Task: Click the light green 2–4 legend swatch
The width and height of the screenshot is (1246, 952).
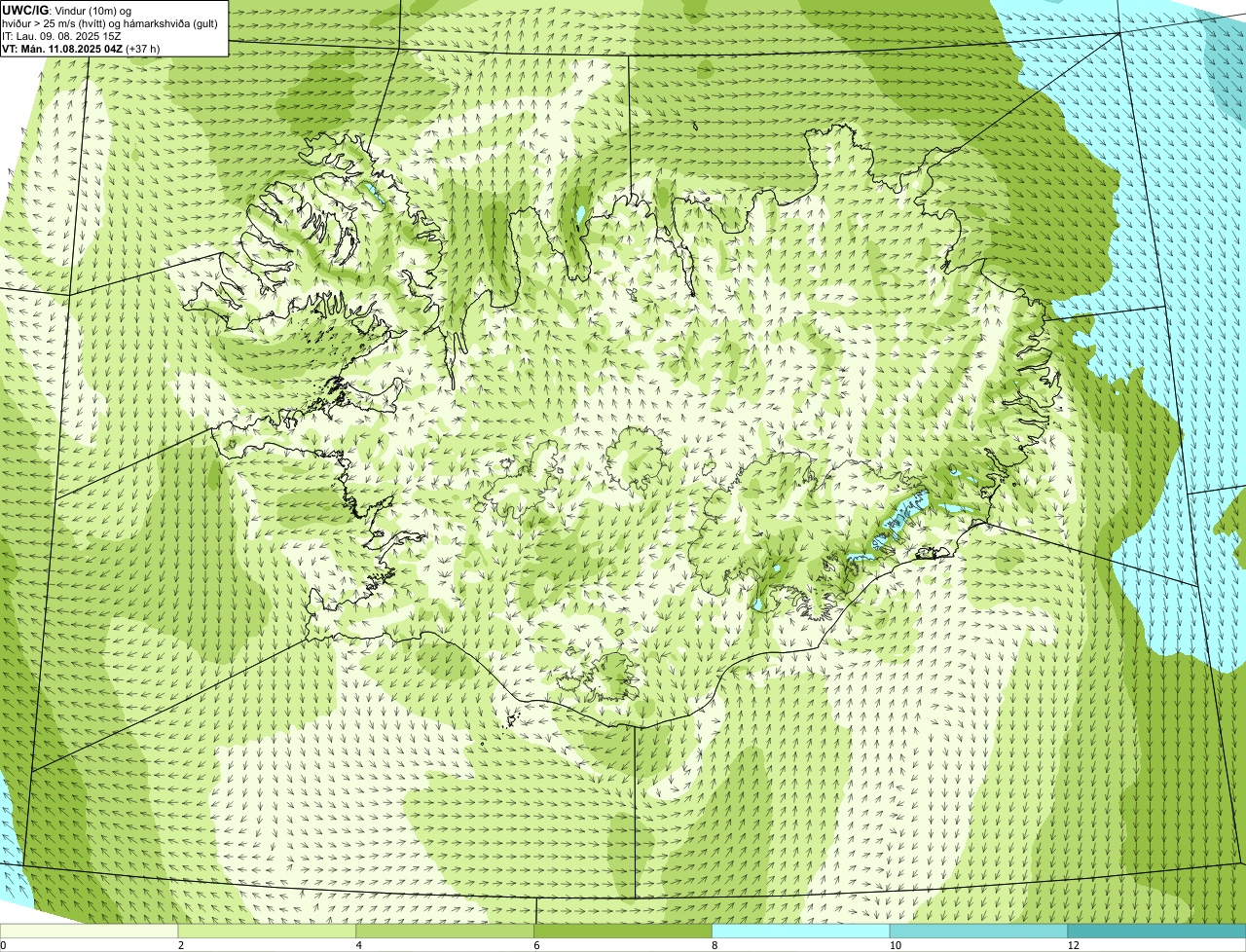Action: (268, 932)
